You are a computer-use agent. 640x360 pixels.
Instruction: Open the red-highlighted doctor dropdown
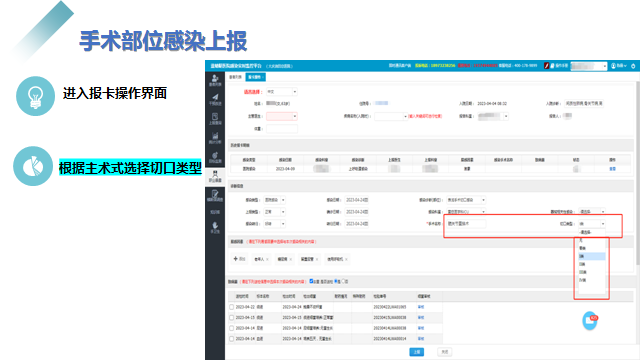point(282,116)
